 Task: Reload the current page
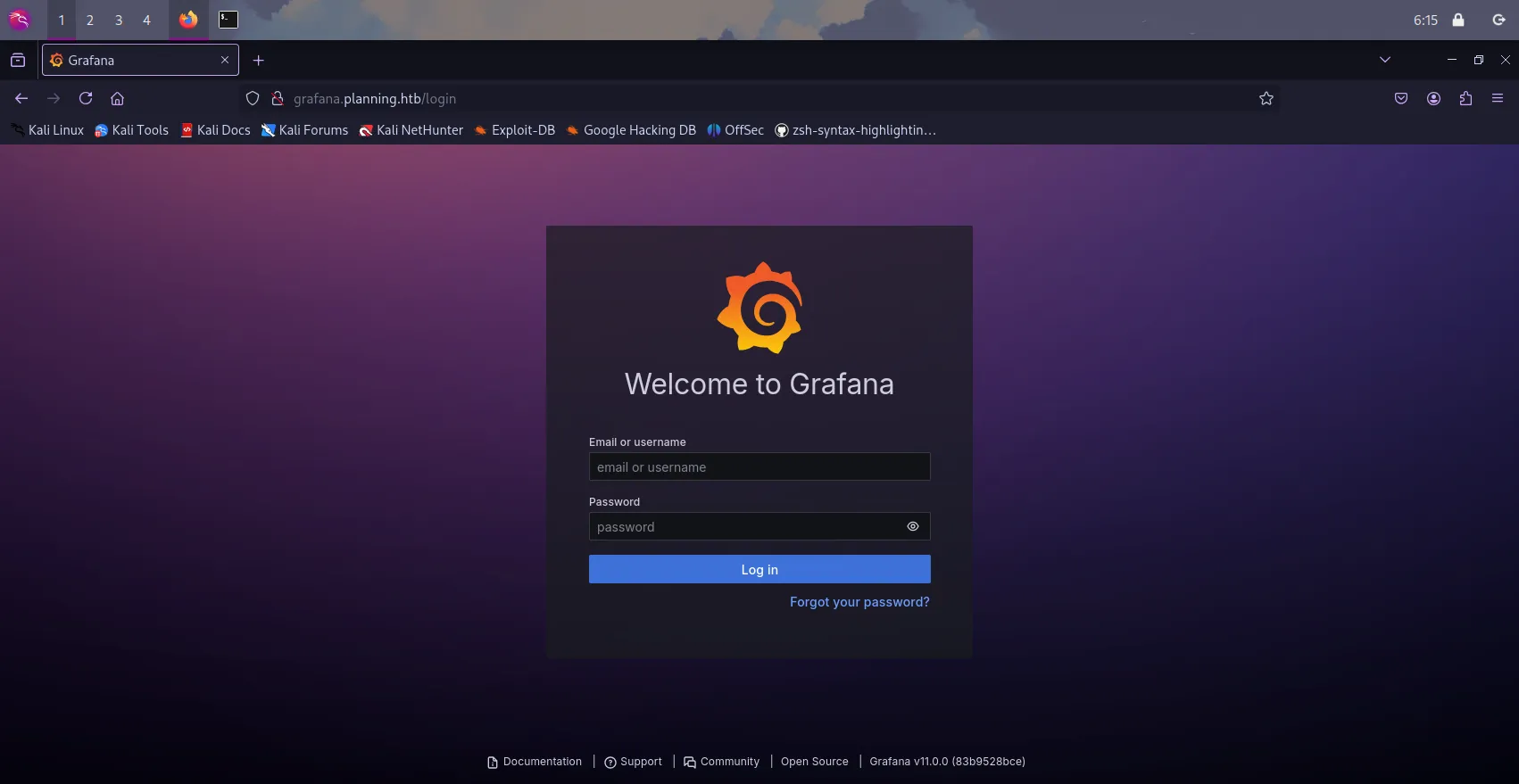[86, 98]
